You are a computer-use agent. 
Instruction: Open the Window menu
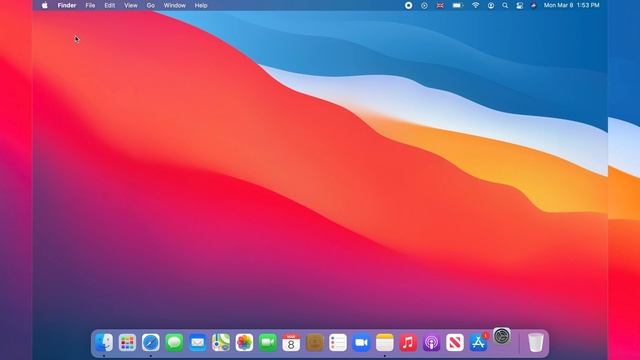pos(174,5)
